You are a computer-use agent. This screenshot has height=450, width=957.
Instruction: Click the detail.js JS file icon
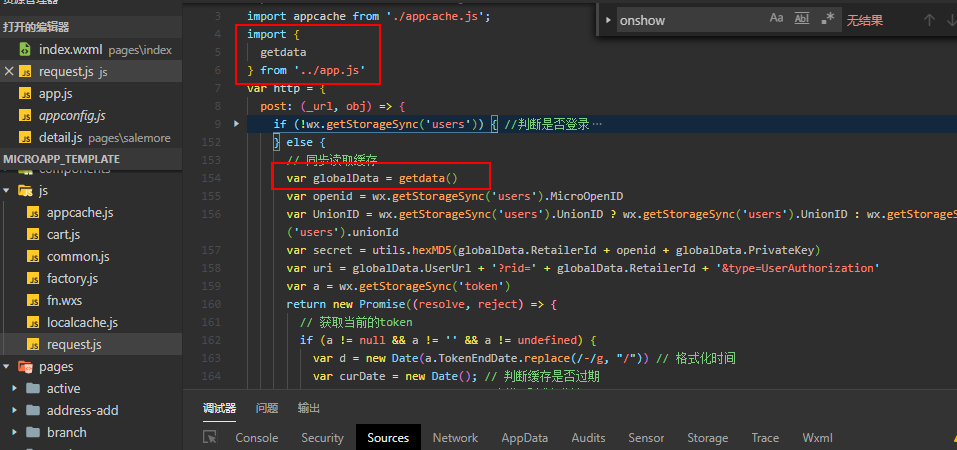25,137
